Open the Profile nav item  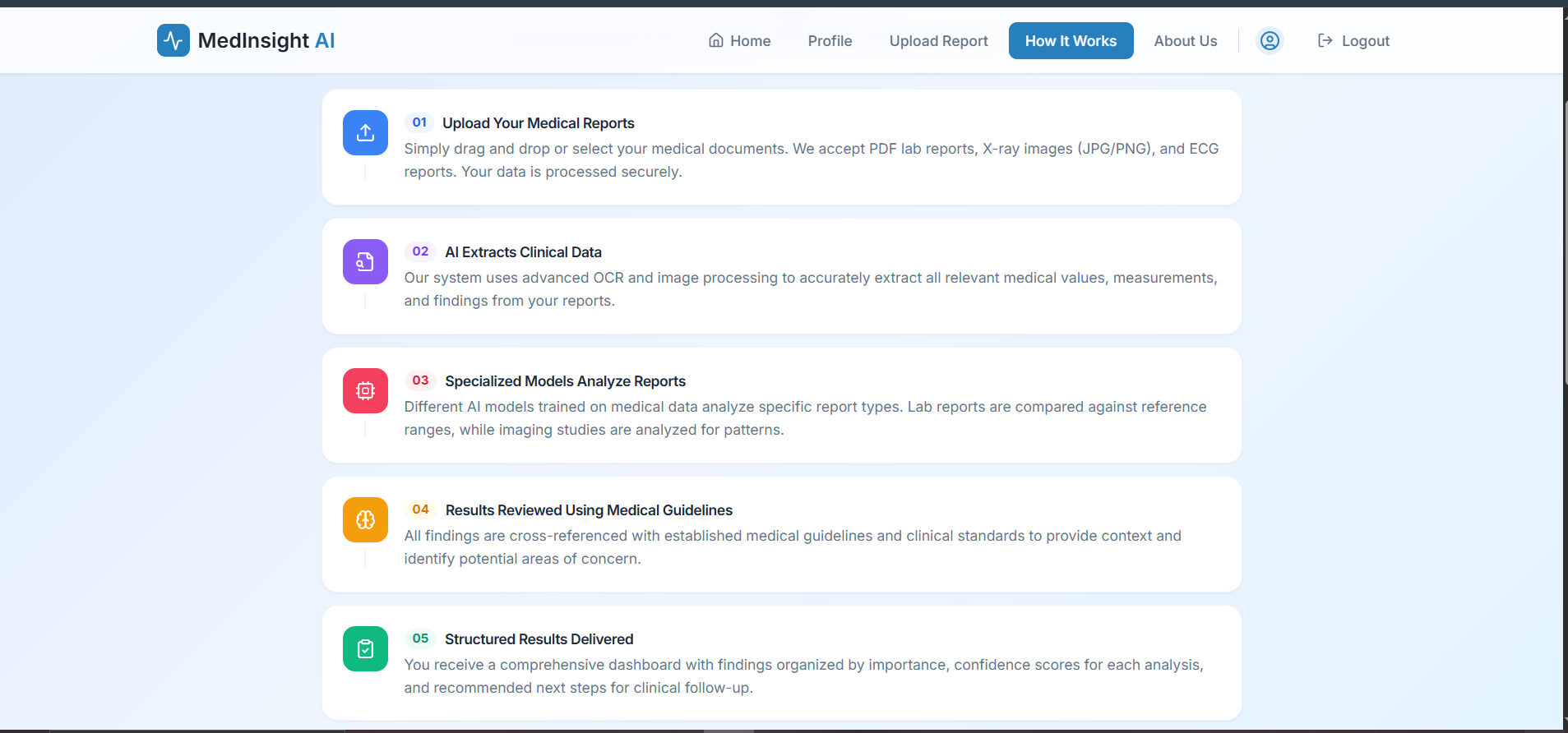(830, 41)
